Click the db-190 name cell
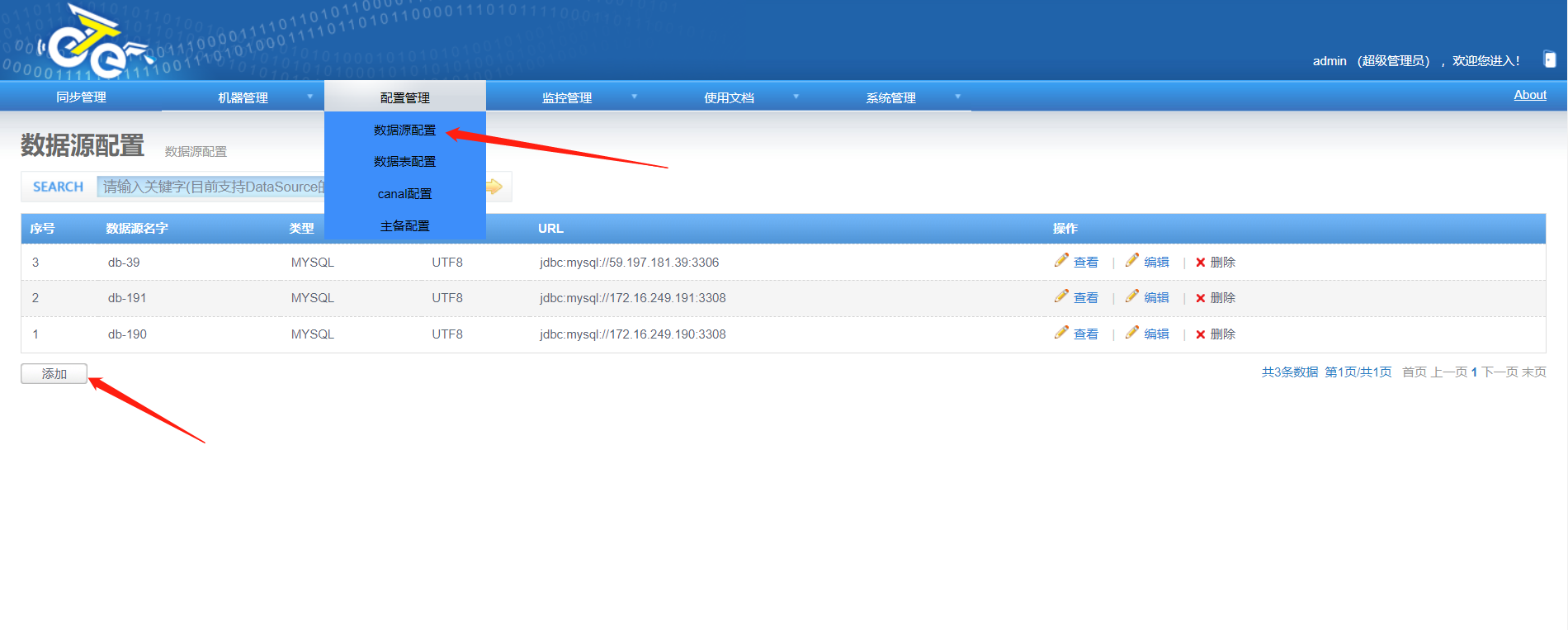 127,334
